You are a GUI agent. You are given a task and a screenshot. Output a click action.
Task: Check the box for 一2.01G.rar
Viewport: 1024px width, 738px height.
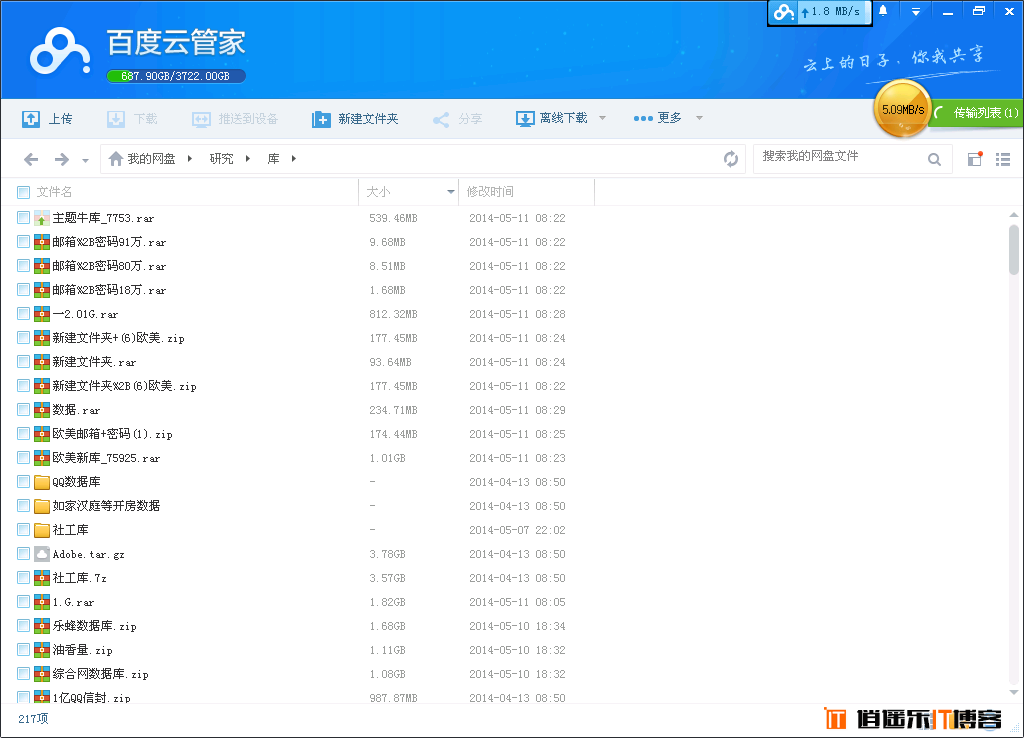click(24, 313)
